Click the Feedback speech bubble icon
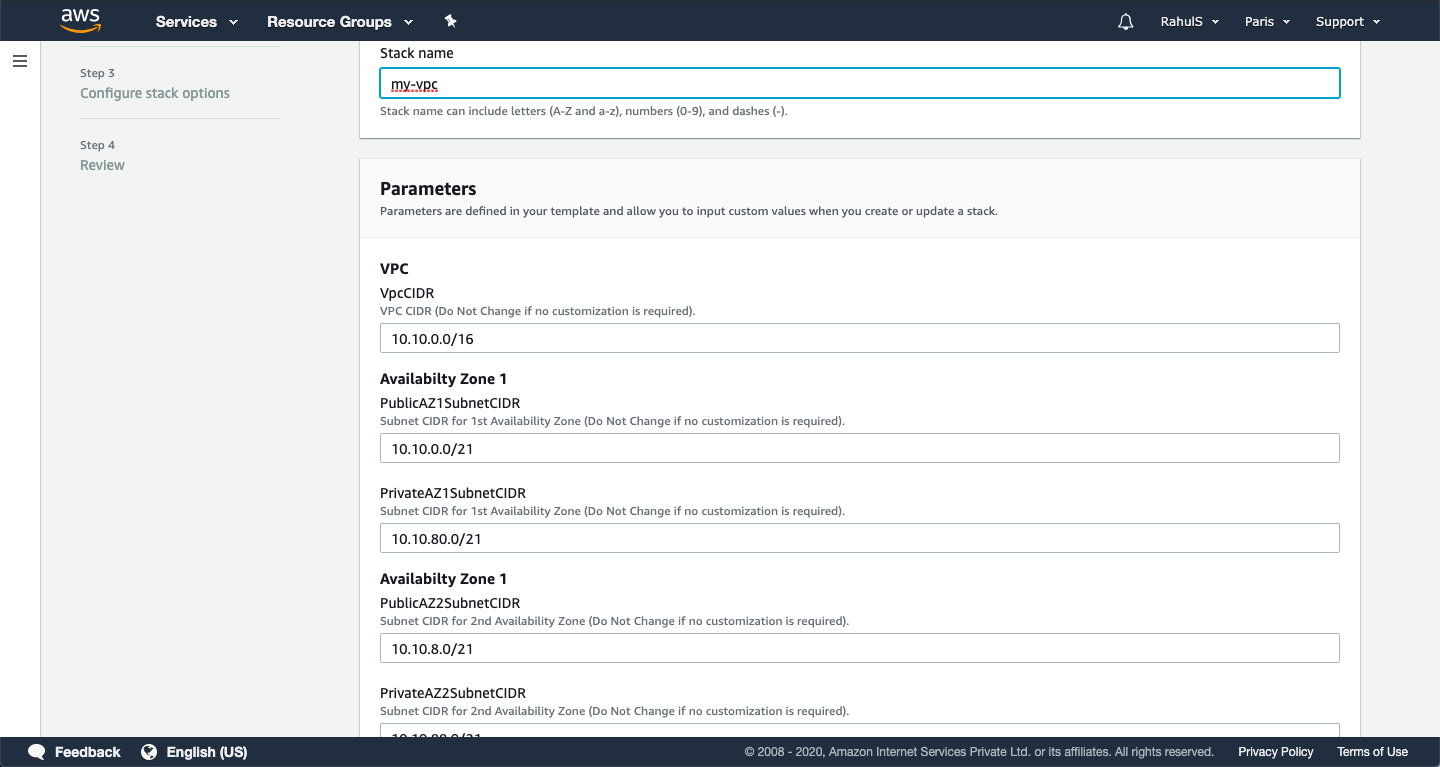This screenshot has height=767, width=1440. [37, 752]
